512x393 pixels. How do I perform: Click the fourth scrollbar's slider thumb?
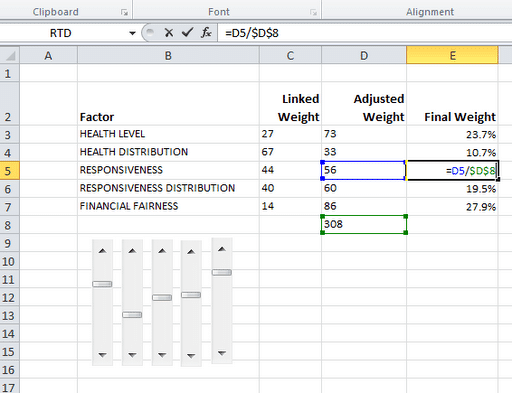(x=191, y=295)
